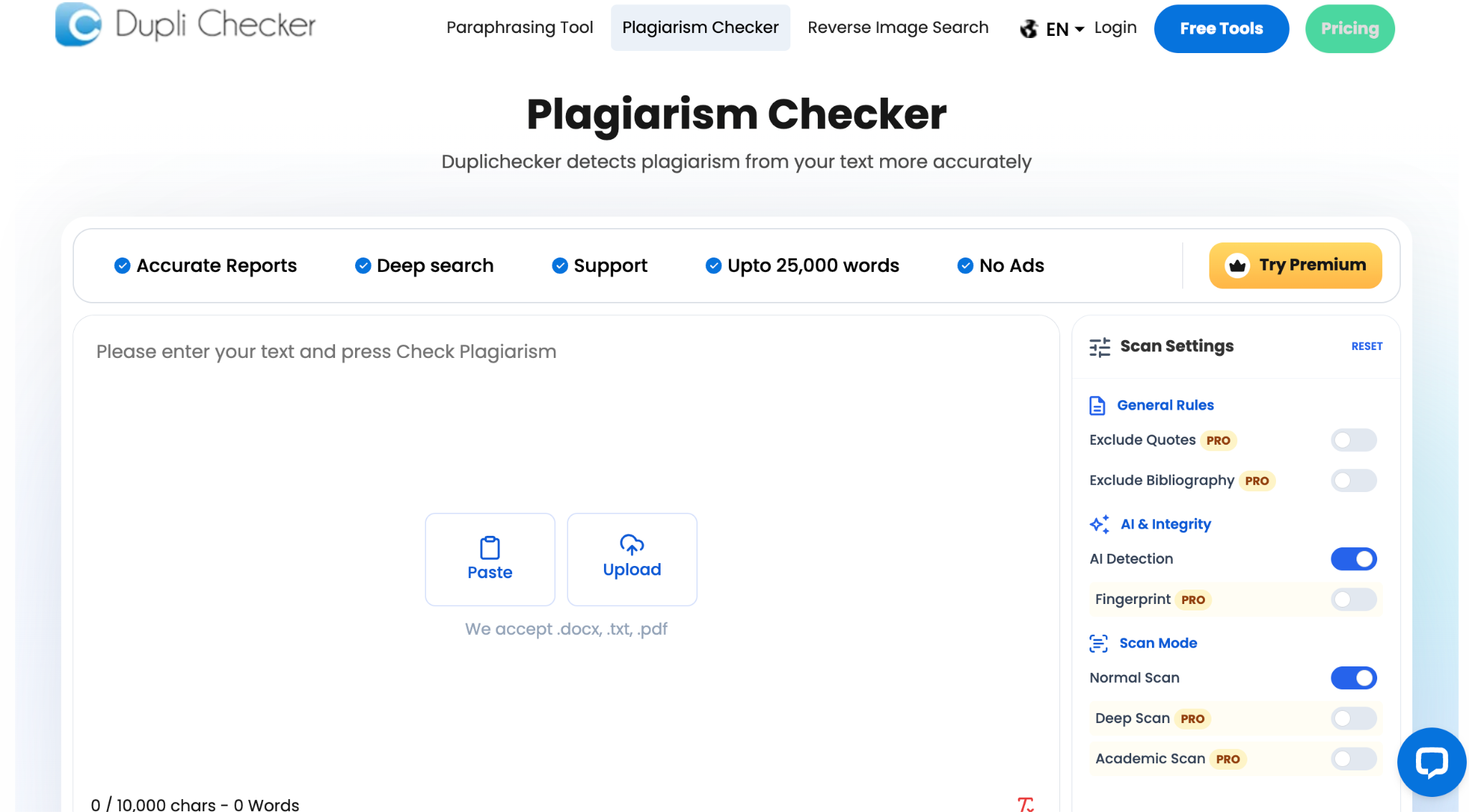Open Reverse Image Search nav item
Viewport: 1469px width, 812px height.
pyautogui.click(x=898, y=27)
